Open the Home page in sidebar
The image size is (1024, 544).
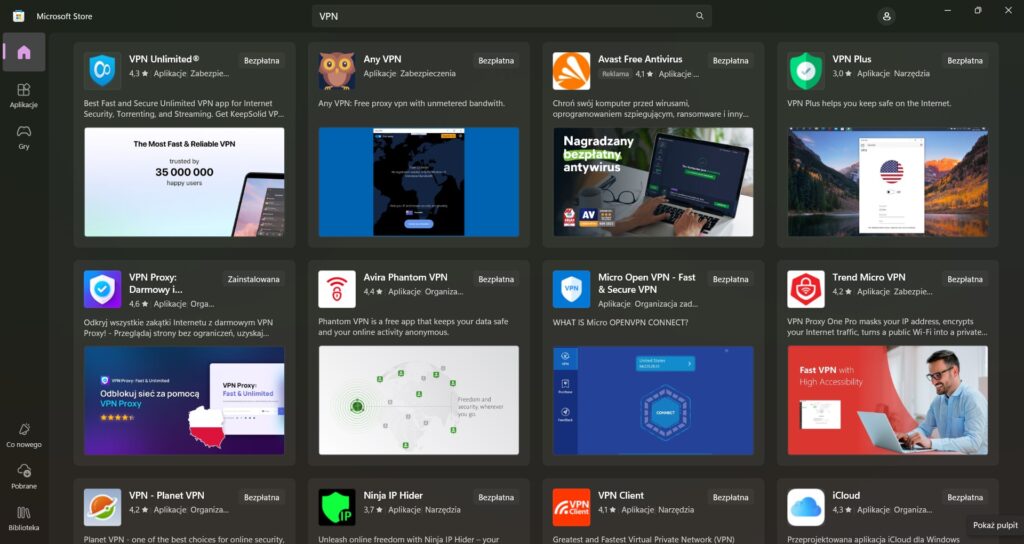click(x=24, y=52)
